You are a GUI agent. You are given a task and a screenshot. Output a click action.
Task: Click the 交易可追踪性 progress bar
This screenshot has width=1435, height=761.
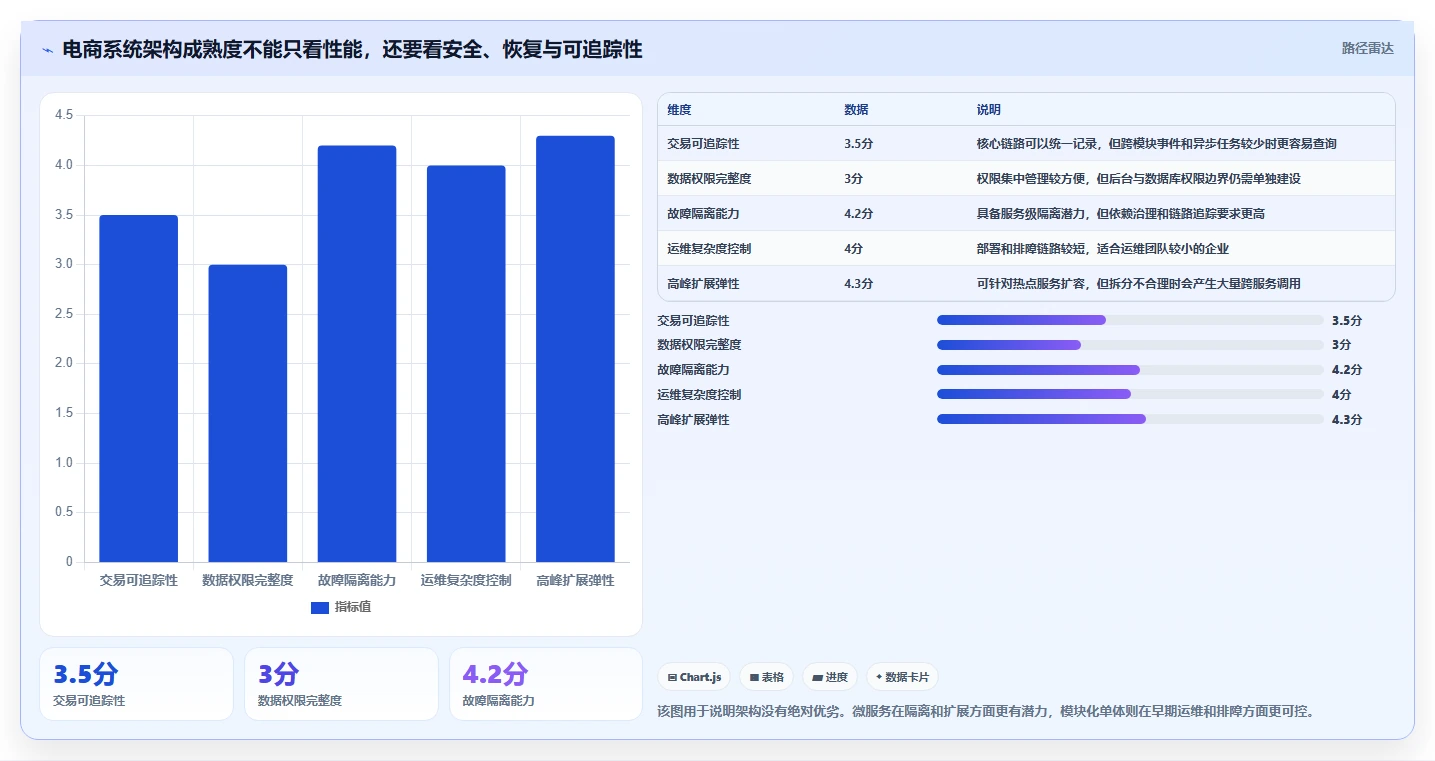[1130, 320]
